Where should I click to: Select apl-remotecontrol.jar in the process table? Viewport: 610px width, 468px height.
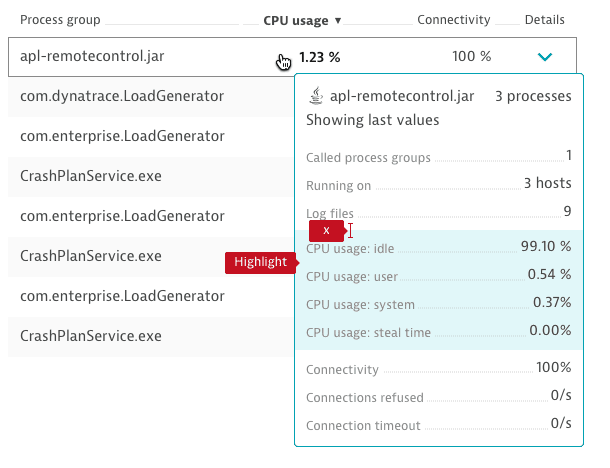(x=92, y=56)
